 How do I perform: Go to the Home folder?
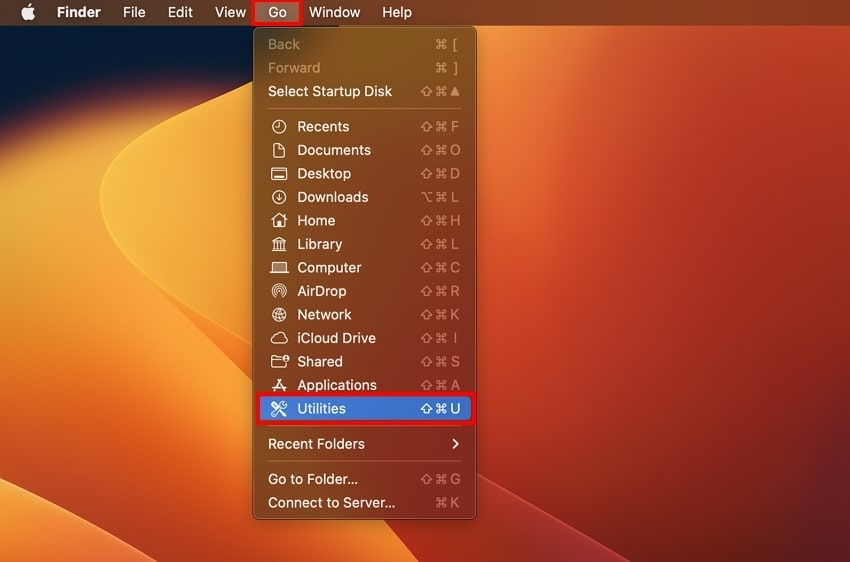[x=364, y=221]
